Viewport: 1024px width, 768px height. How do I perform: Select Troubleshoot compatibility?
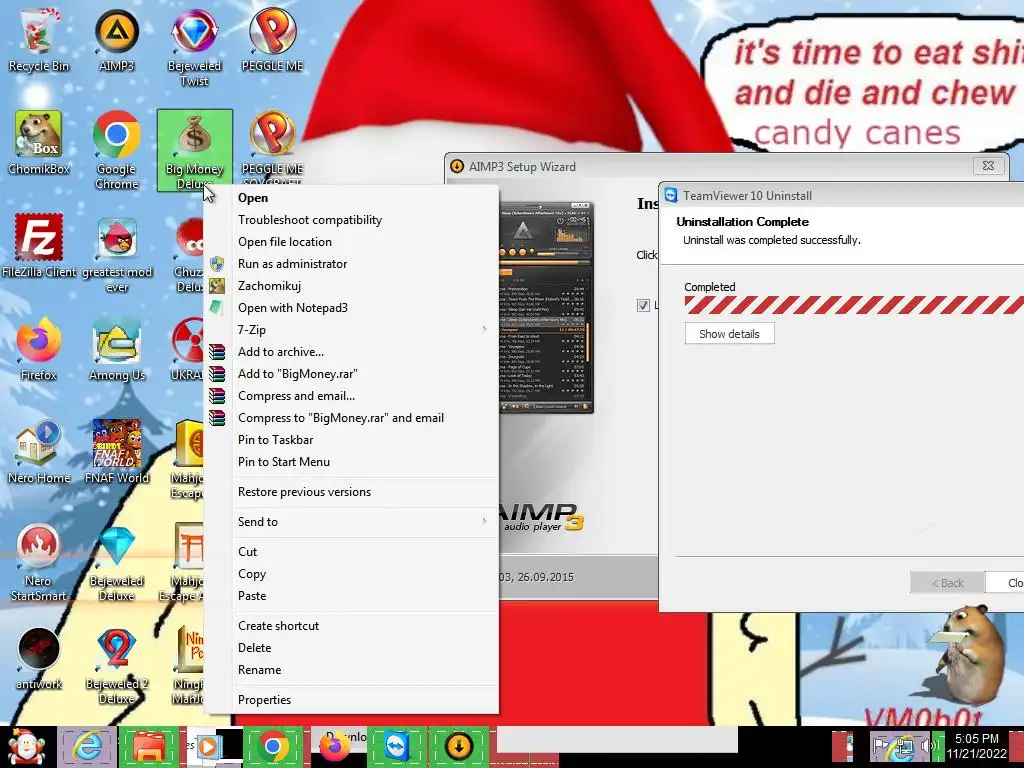[353, 220]
